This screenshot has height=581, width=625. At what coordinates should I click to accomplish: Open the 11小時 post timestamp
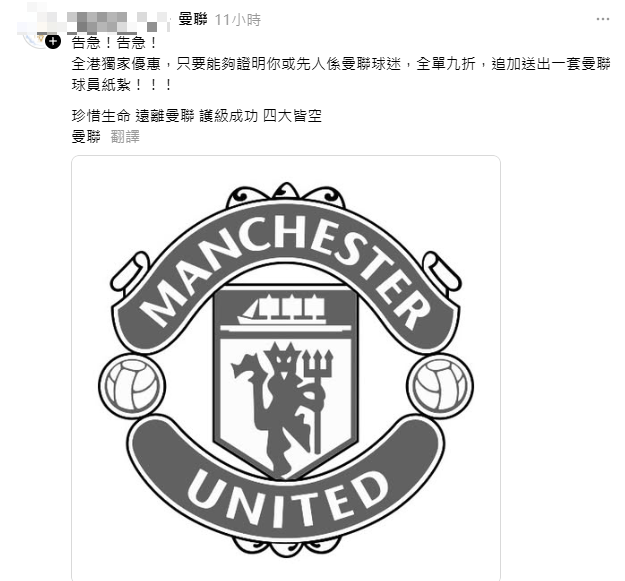(238, 20)
